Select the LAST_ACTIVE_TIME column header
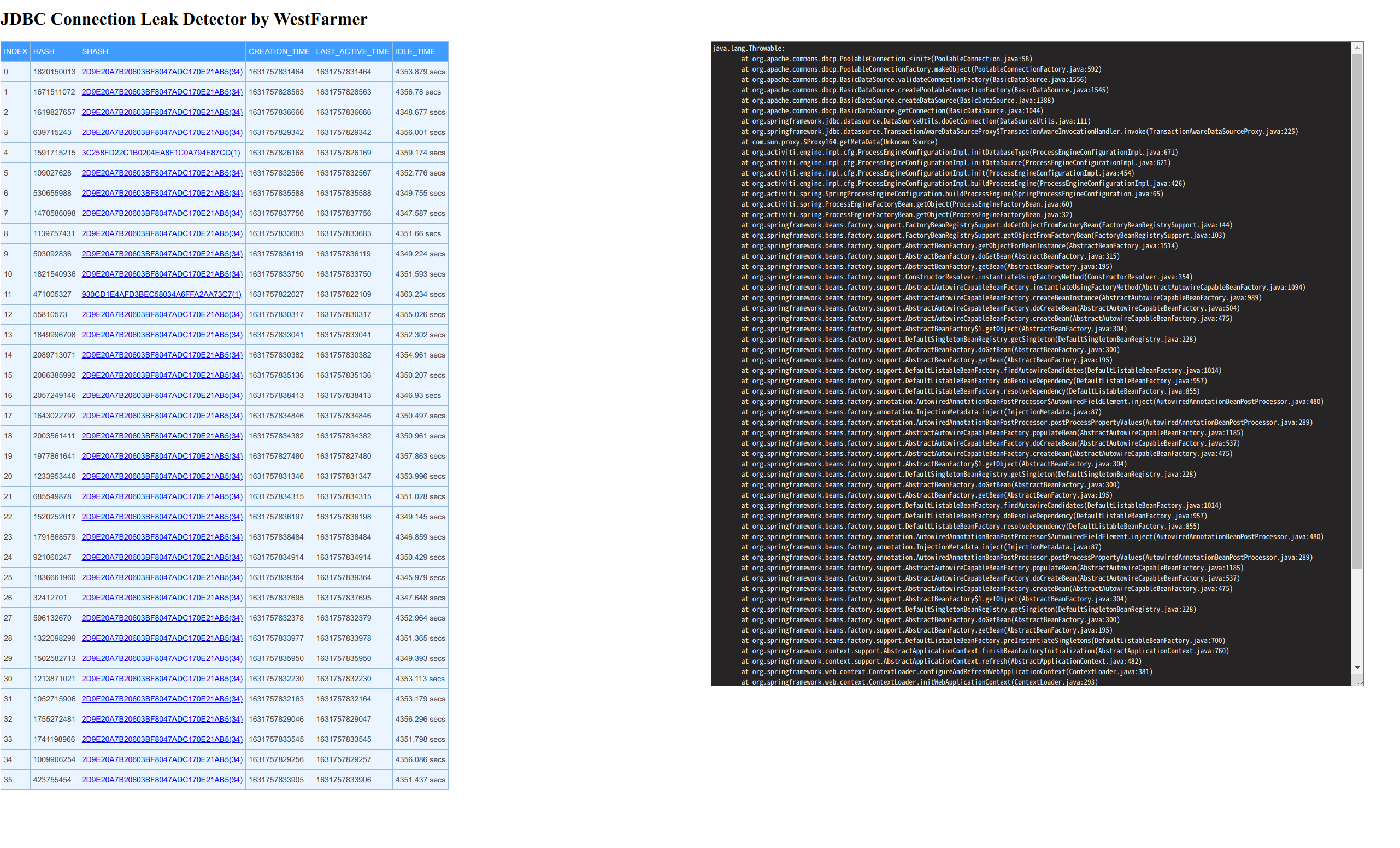This screenshot has height=848, width=1400. [352, 51]
